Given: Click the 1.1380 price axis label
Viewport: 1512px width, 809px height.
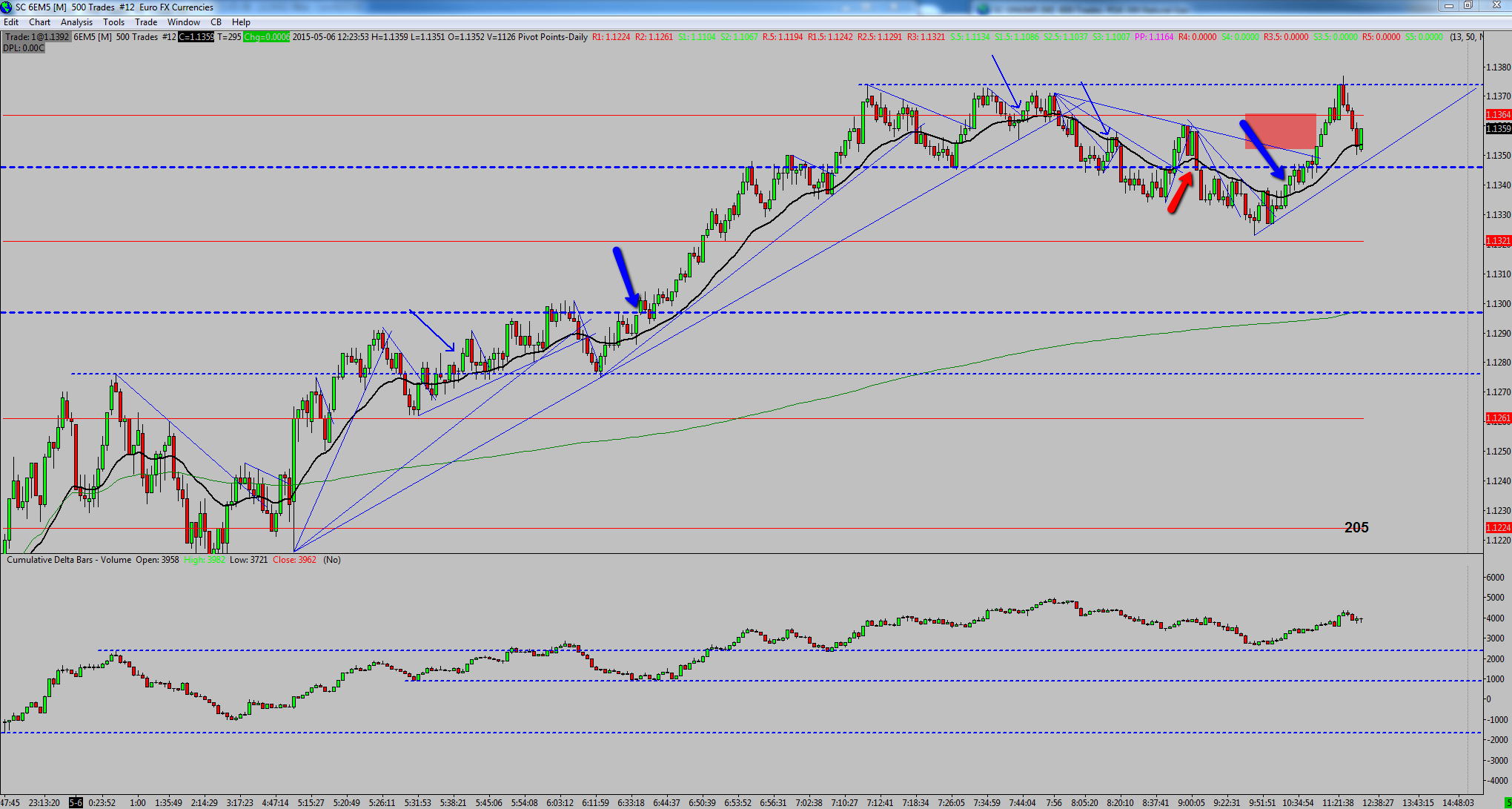Looking at the screenshot, I should (x=1499, y=67).
